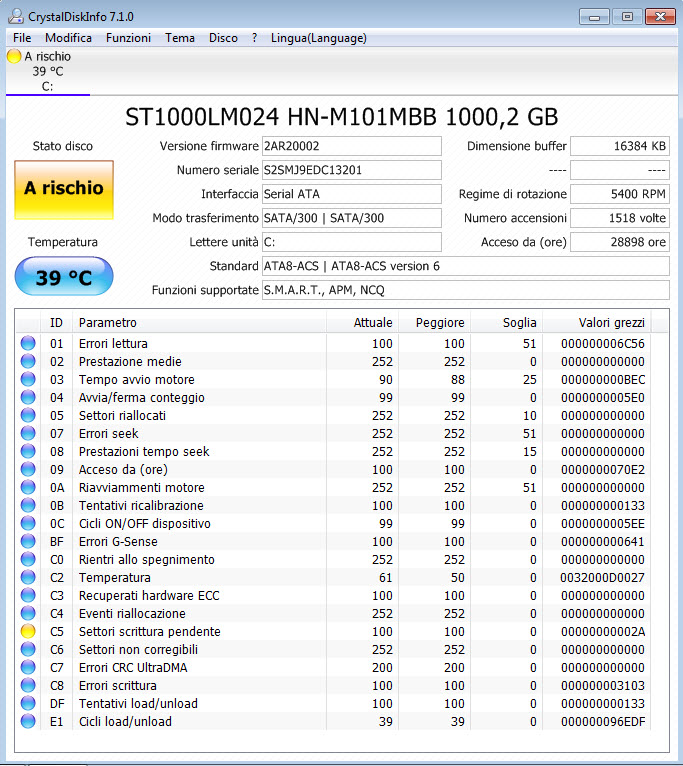
Task: Click the blue status icon for Settori riallocati
Action: point(28,415)
